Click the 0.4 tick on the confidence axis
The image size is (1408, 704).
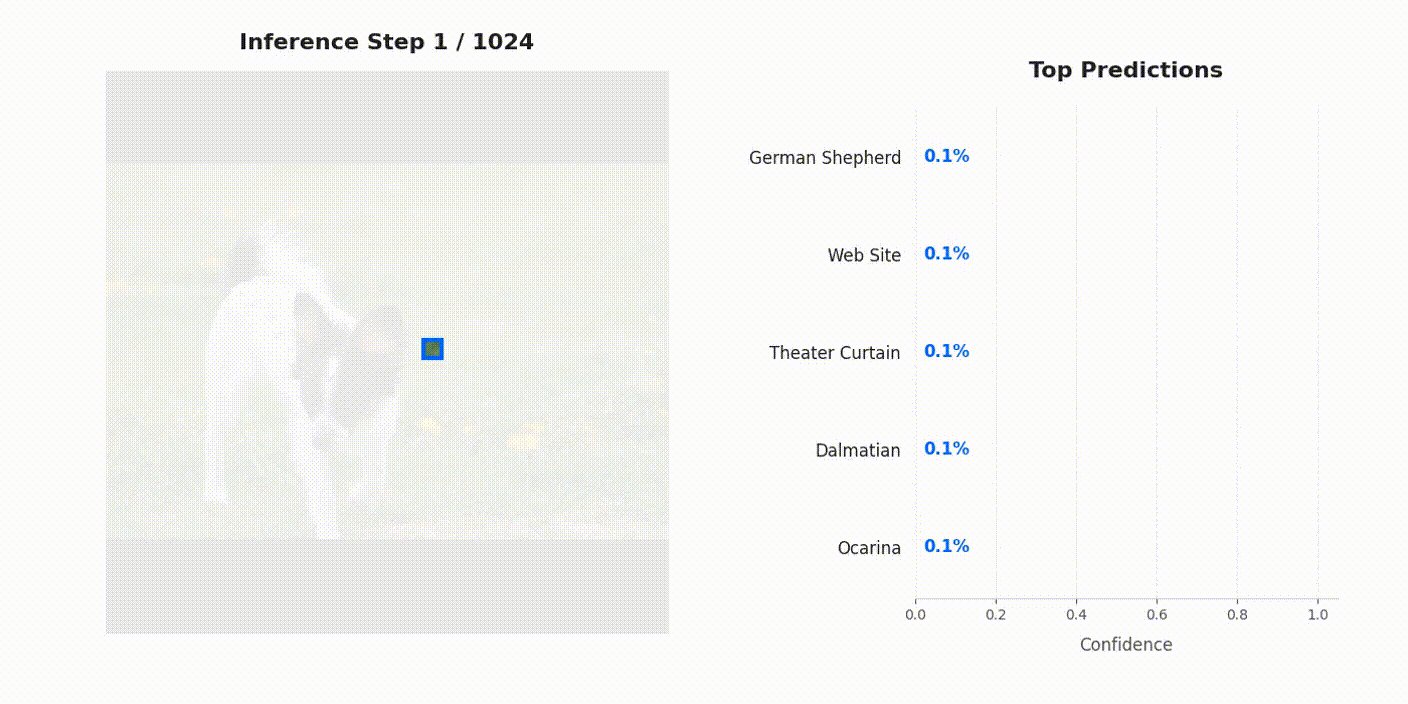pos(1076,615)
